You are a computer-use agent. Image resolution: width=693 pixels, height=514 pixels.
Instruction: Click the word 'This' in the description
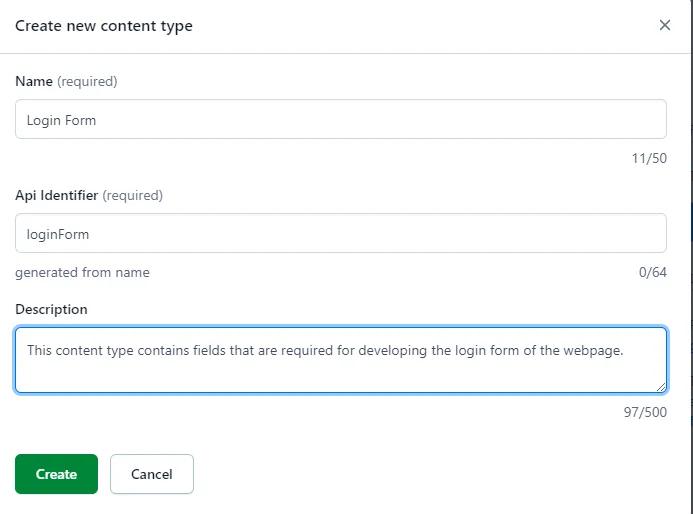tap(40, 350)
